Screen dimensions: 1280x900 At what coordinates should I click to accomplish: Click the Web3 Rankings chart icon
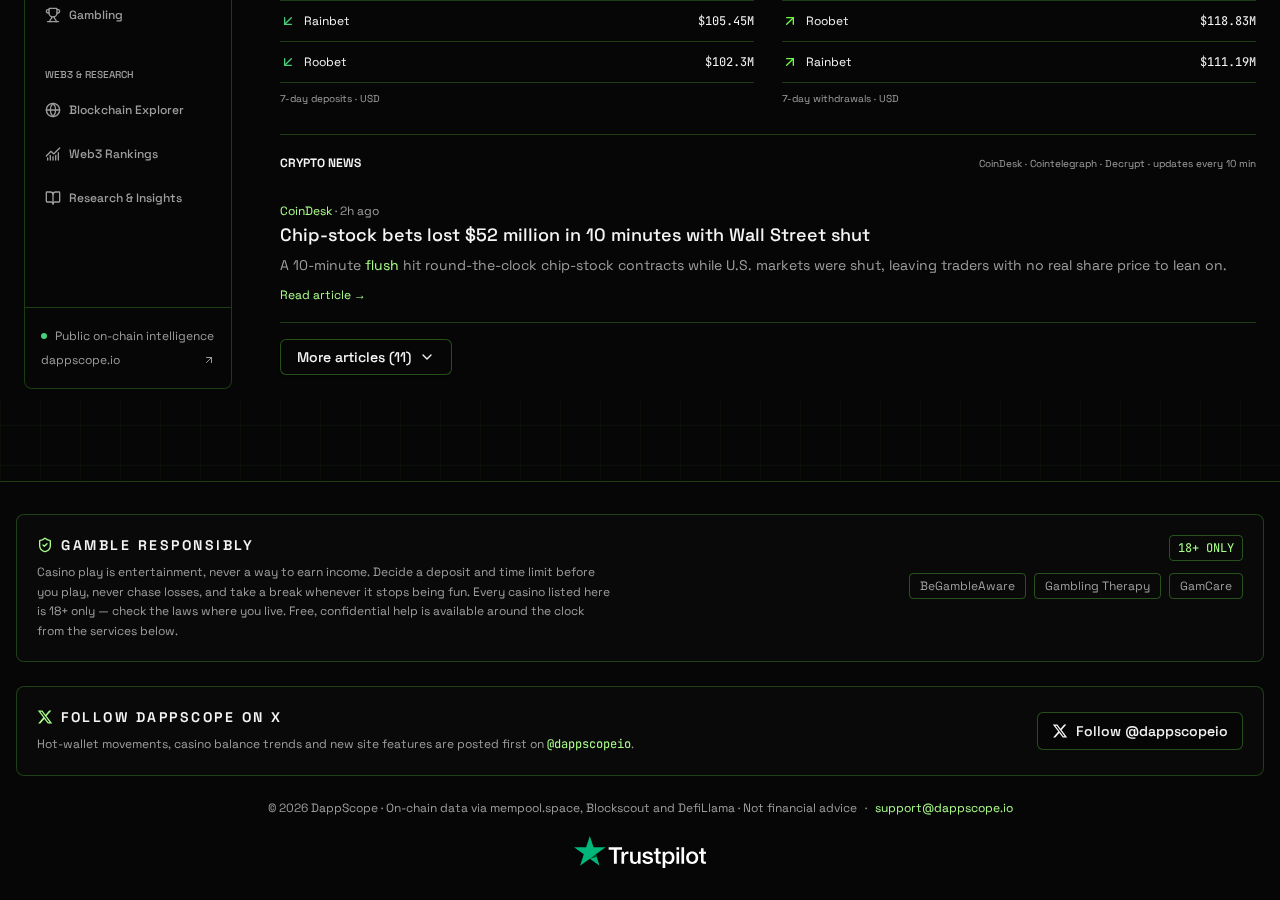53,154
